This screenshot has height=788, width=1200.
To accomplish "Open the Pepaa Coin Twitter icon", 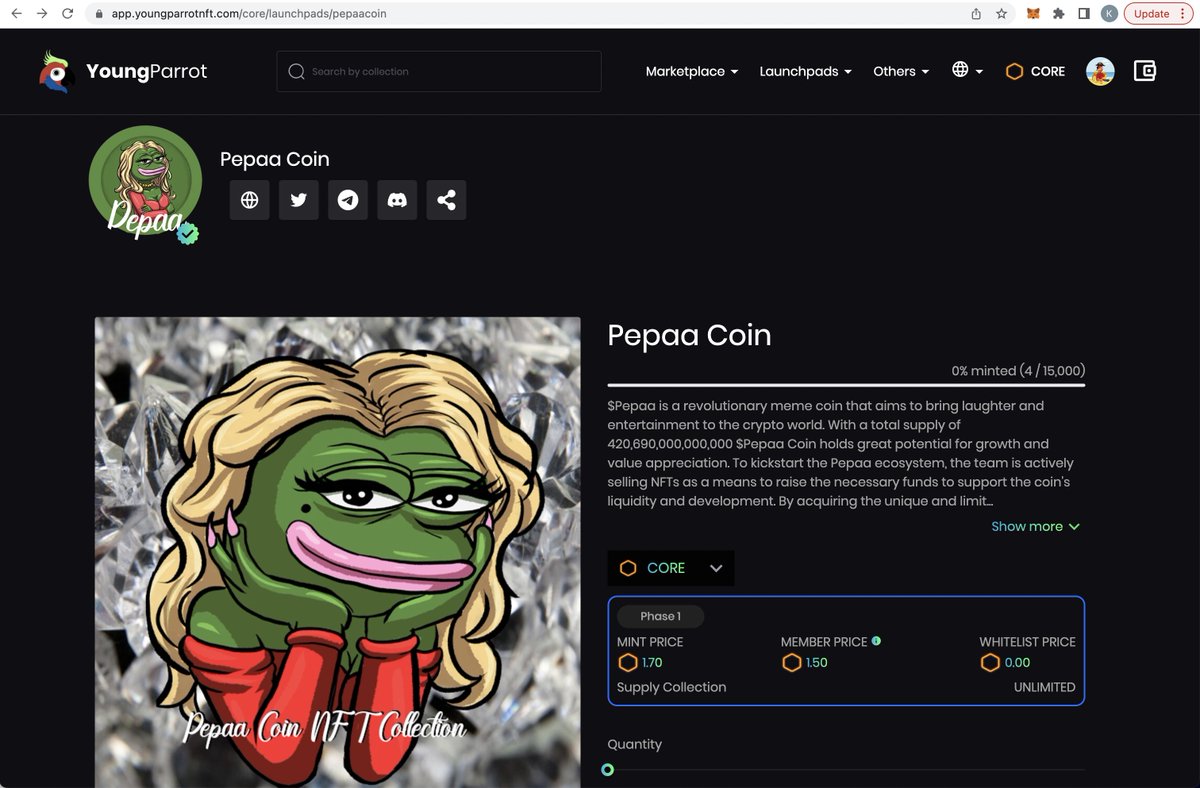I will coord(298,200).
